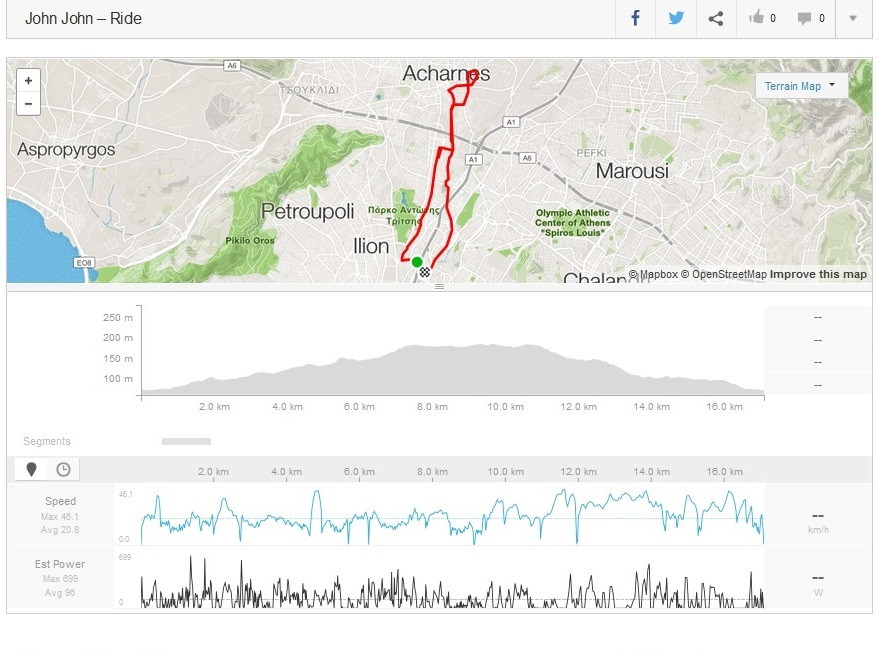
Task: Share the ride on Twitter
Action: (x=676, y=18)
